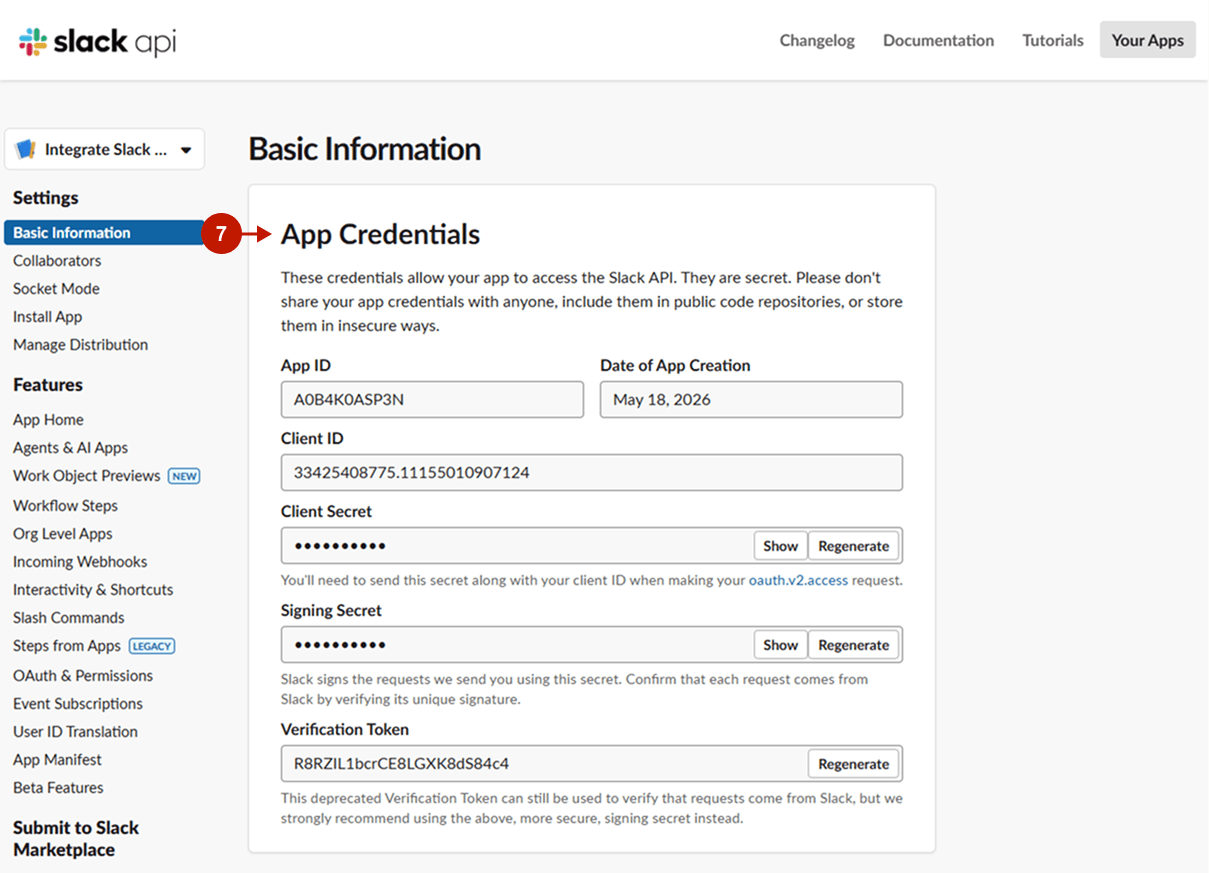Open Agents & AI Apps

pos(70,448)
